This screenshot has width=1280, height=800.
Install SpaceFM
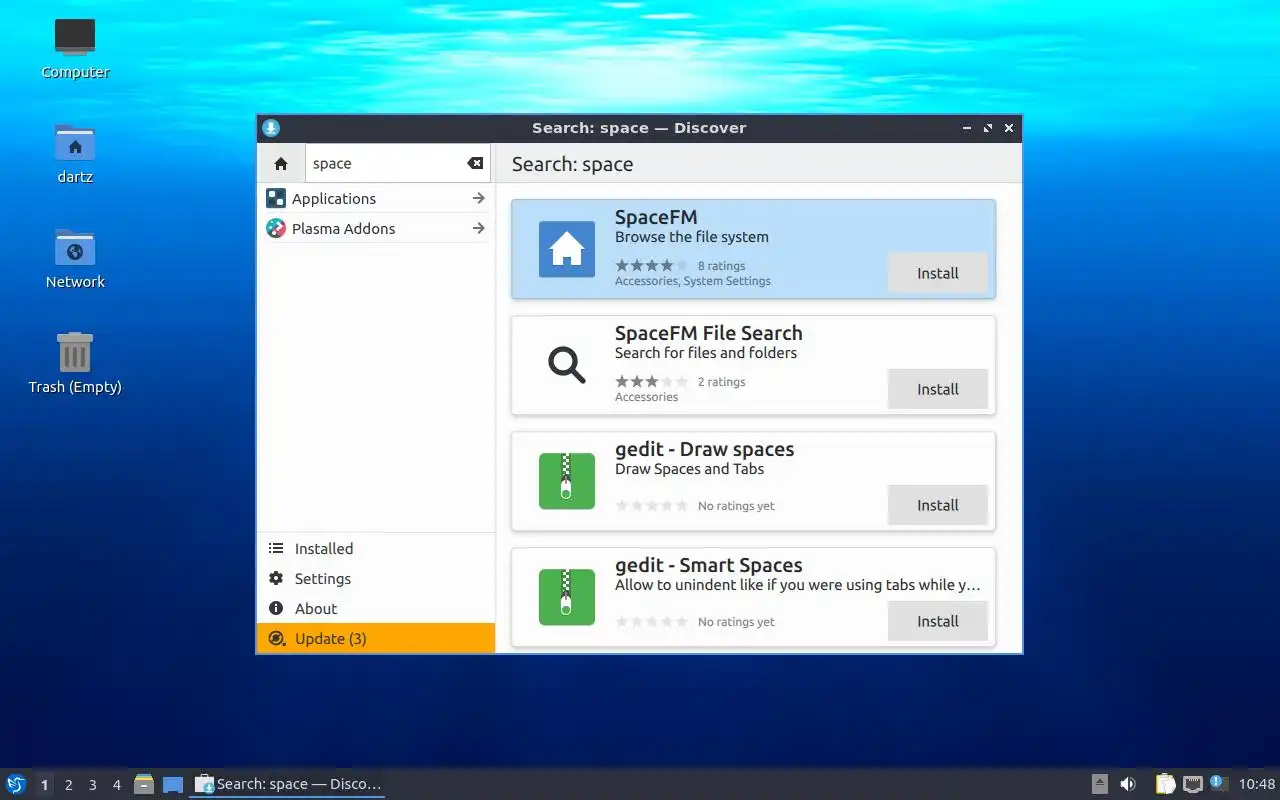[x=938, y=273]
